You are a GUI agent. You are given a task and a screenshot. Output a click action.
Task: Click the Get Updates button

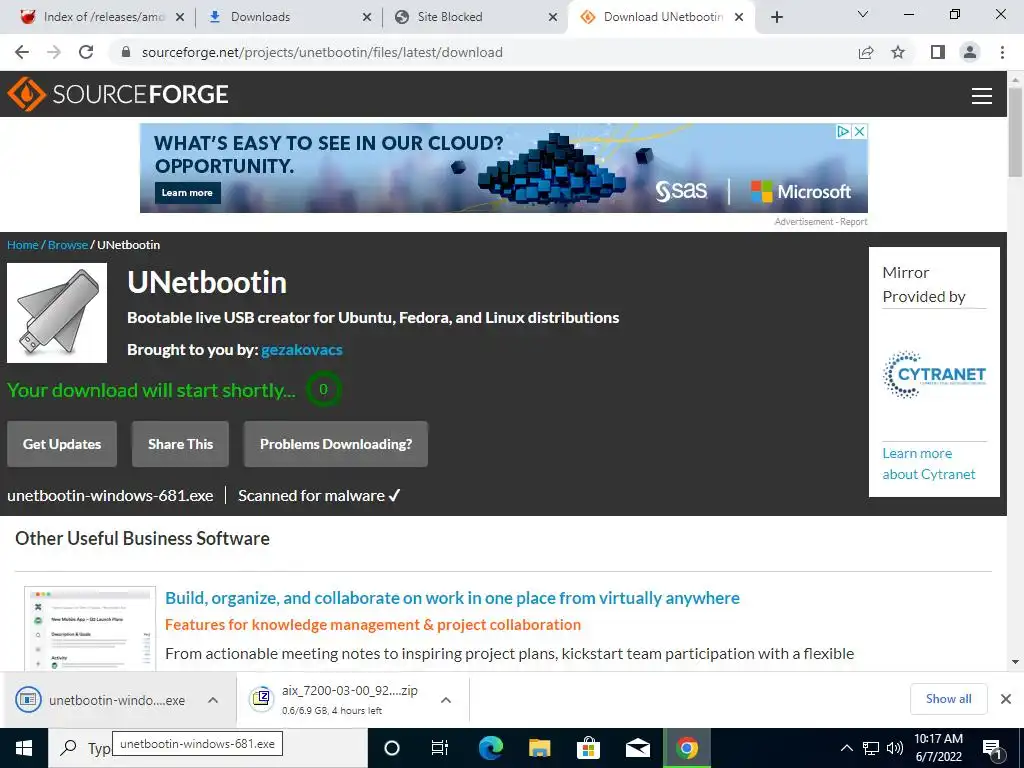point(62,444)
